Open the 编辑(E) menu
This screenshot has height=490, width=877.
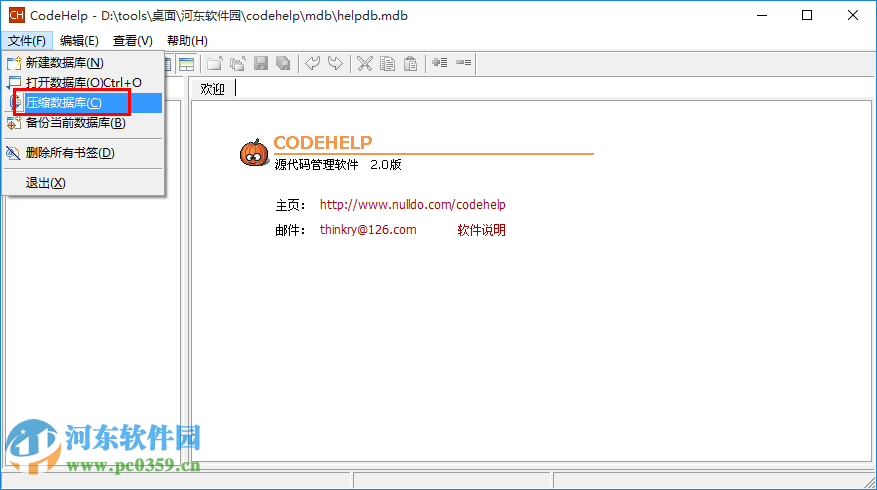[x=79, y=41]
